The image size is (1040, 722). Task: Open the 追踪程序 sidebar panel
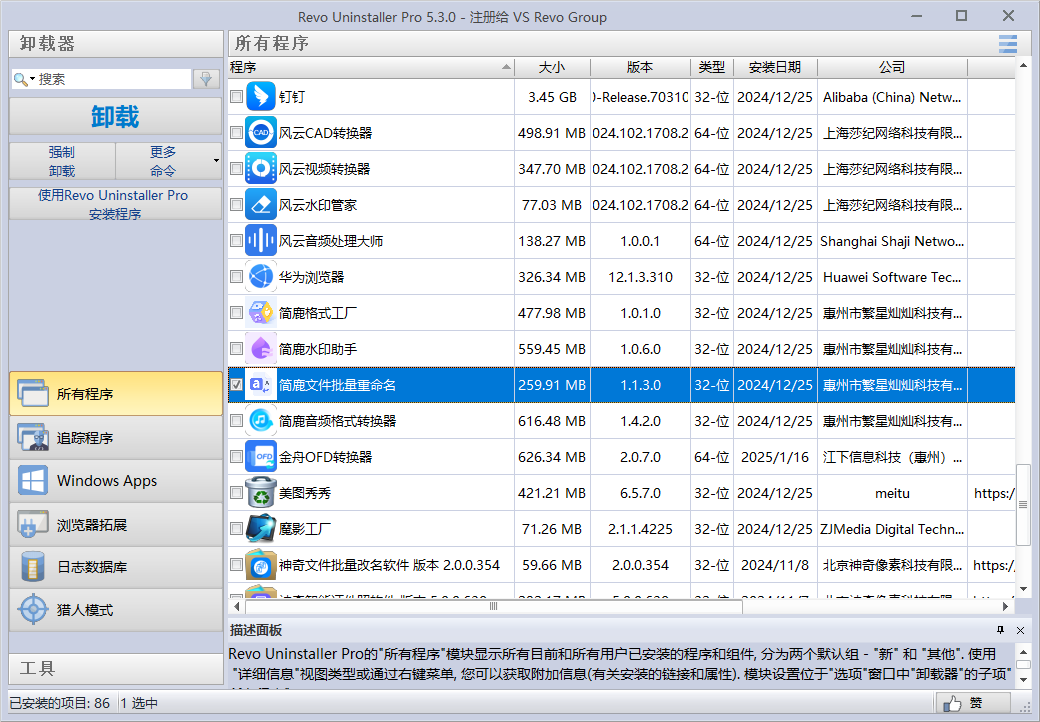[x=115, y=437]
